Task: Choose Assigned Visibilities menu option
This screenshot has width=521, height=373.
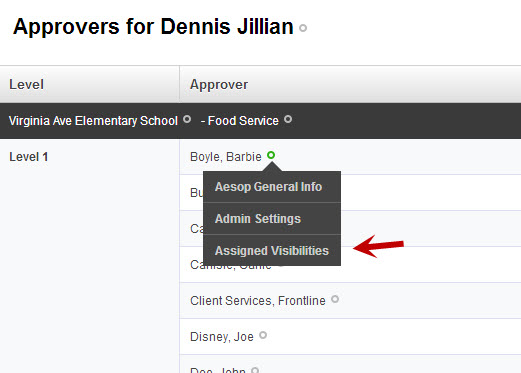Action: (272, 250)
